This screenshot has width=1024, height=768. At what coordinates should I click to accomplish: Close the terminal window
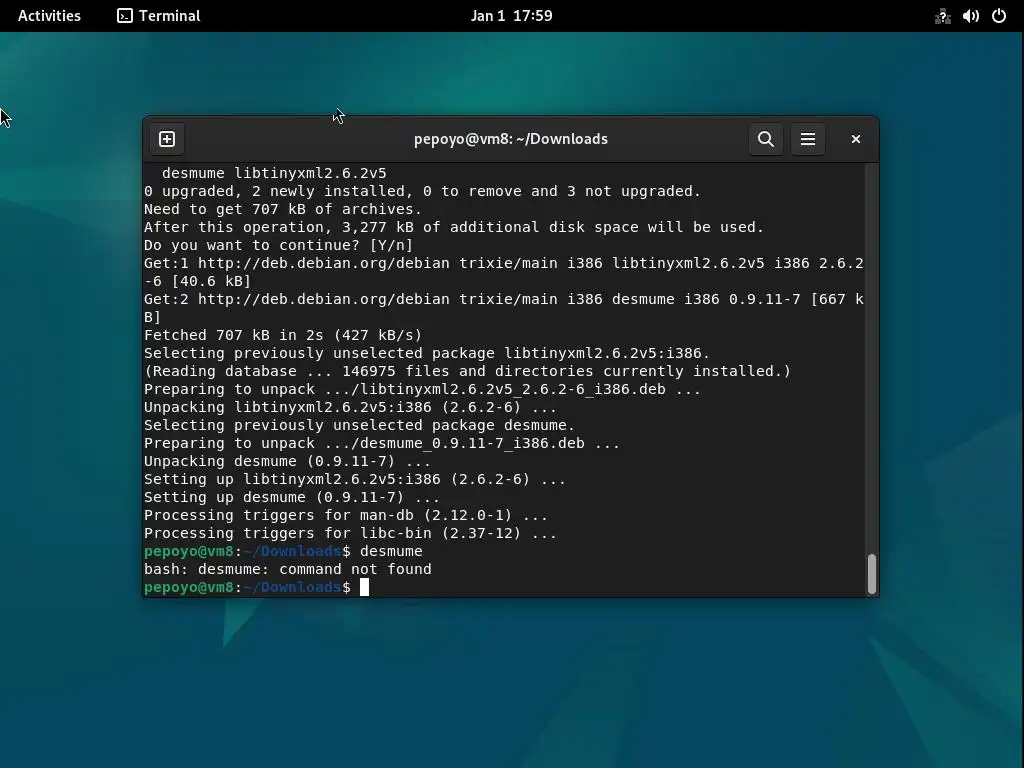pos(856,139)
